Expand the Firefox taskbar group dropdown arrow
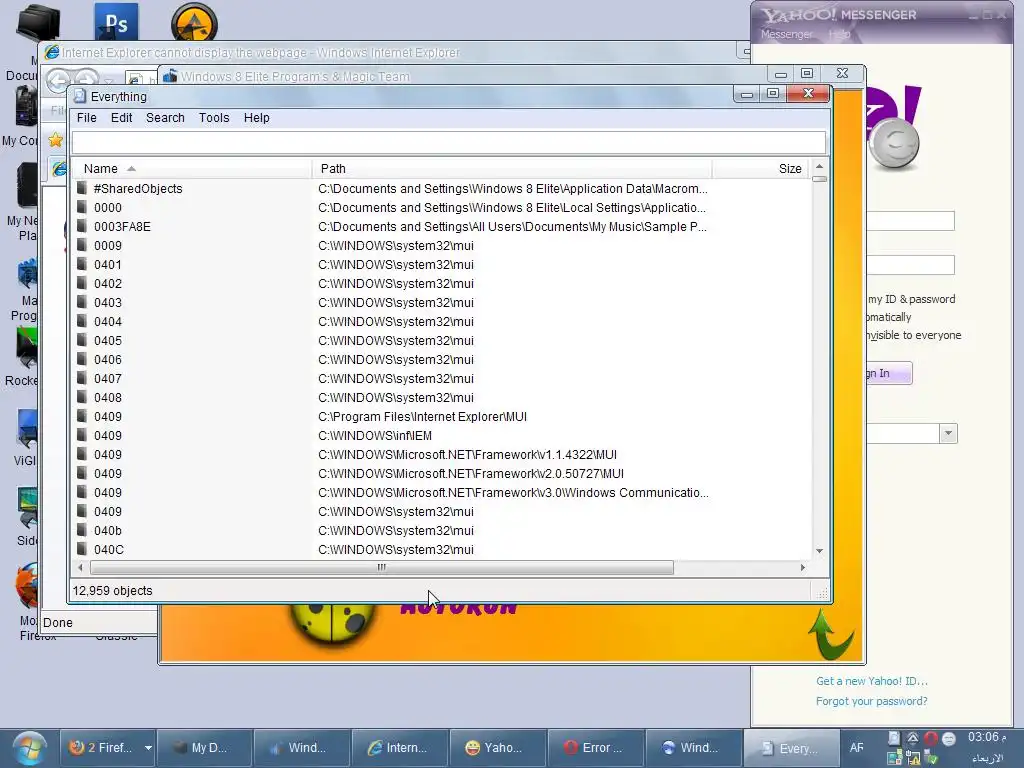The width and height of the screenshot is (1024, 768). tap(148, 748)
